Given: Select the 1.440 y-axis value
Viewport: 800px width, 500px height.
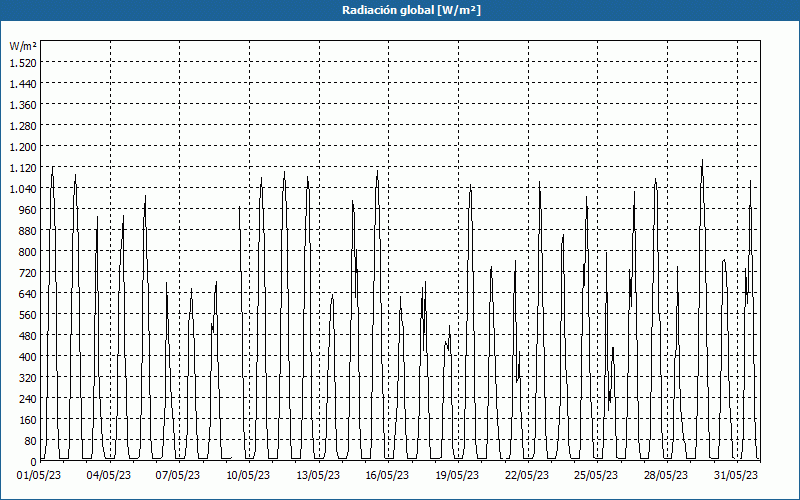Looking at the screenshot, I should tap(23, 84).
